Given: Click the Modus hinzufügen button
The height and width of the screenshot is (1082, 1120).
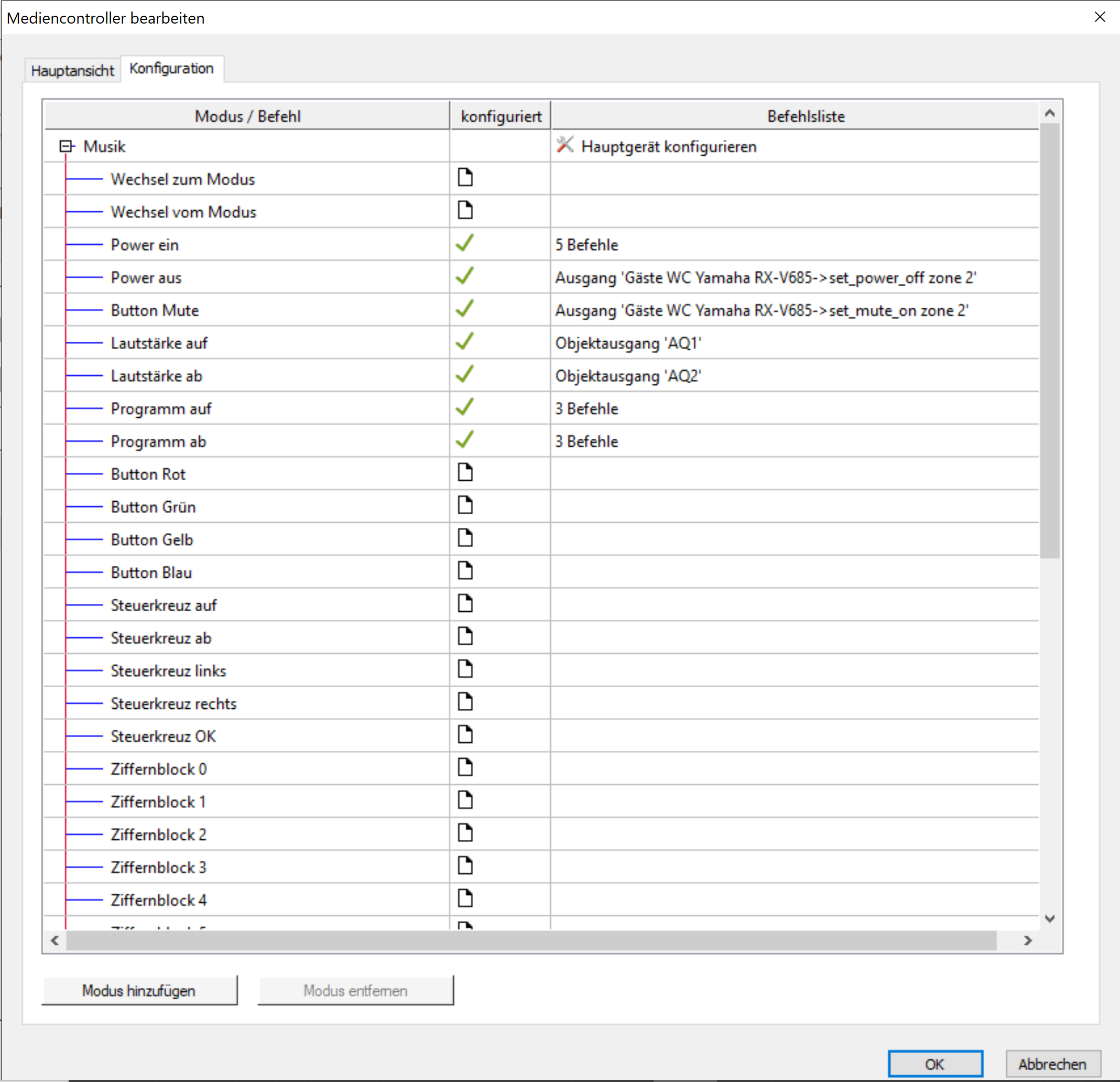Looking at the screenshot, I should [x=139, y=991].
